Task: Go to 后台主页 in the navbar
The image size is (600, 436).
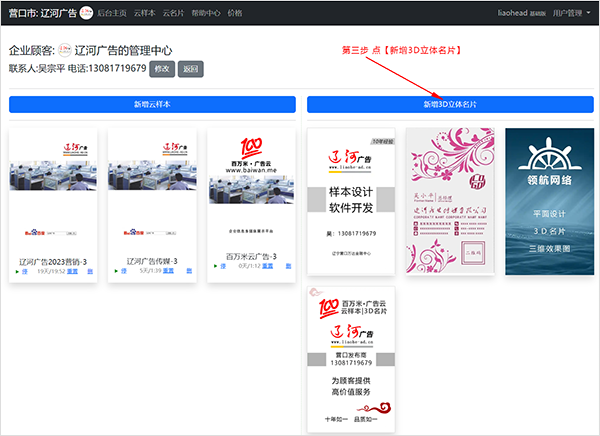Action: coord(112,13)
